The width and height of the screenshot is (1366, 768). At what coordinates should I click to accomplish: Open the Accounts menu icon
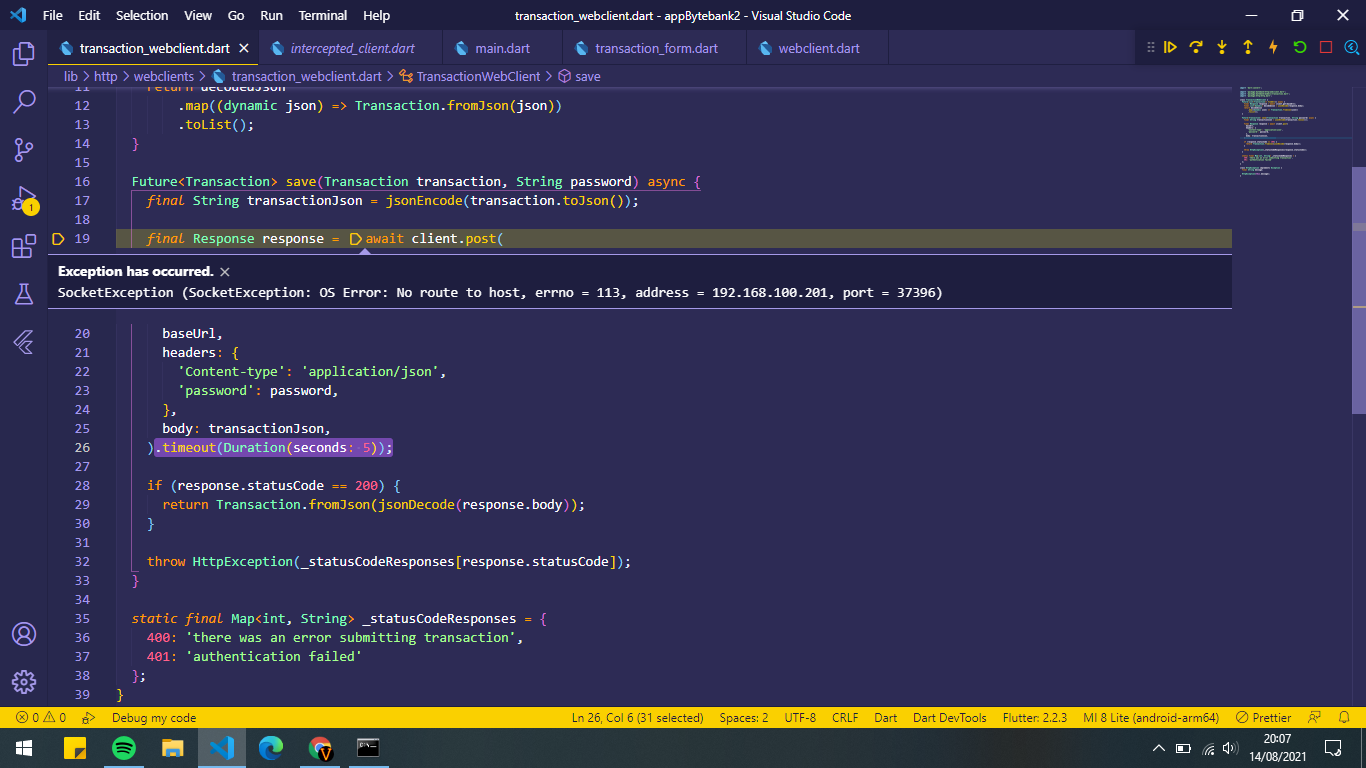[24, 634]
